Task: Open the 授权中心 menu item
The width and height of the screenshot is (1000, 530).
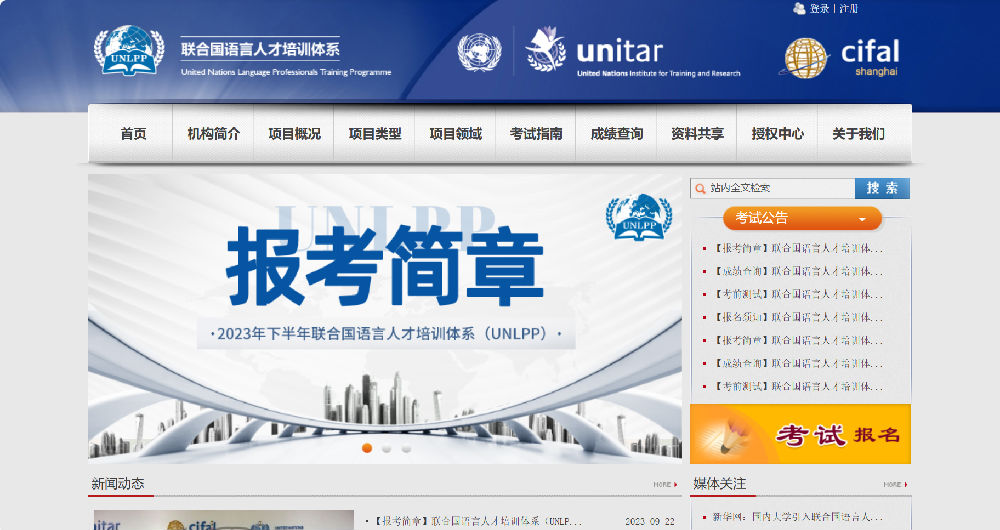Action: click(x=777, y=134)
